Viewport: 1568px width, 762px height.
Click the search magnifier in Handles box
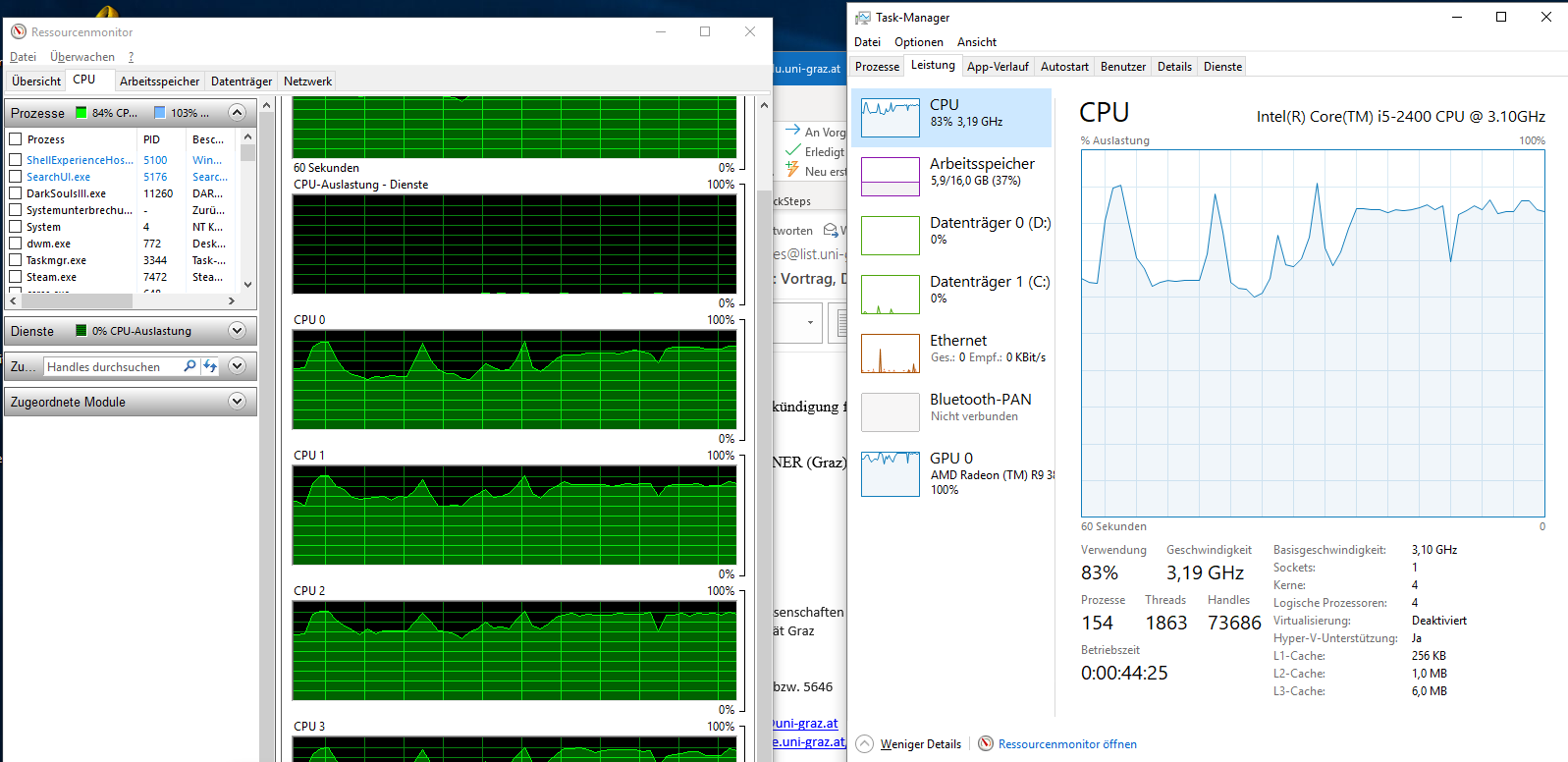(x=189, y=366)
